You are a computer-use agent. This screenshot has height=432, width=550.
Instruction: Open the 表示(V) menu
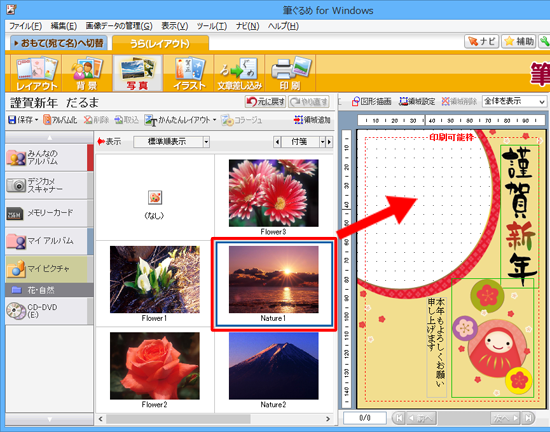click(175, 26)
